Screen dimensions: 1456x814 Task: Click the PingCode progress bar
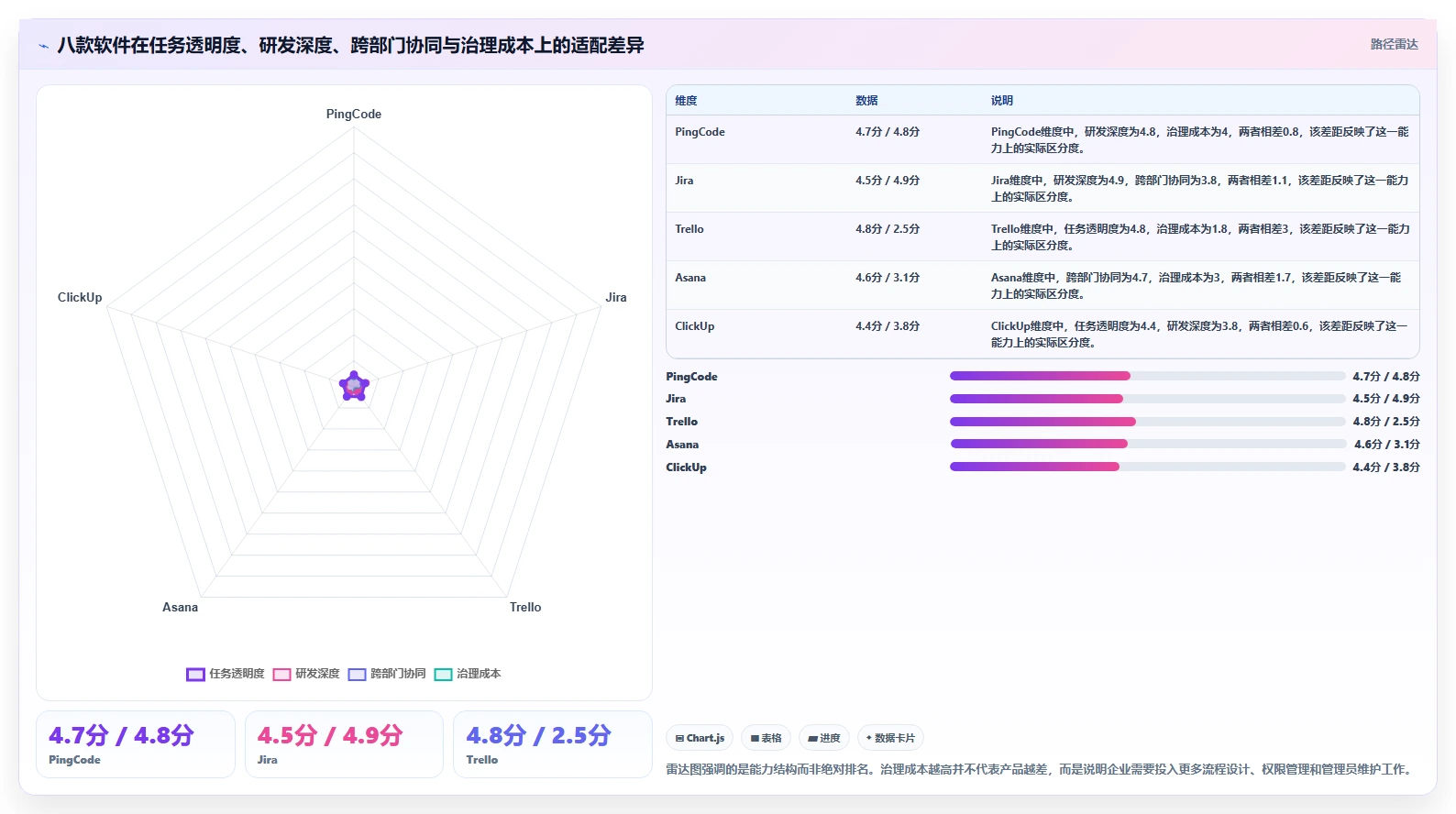pos(1148,376)
